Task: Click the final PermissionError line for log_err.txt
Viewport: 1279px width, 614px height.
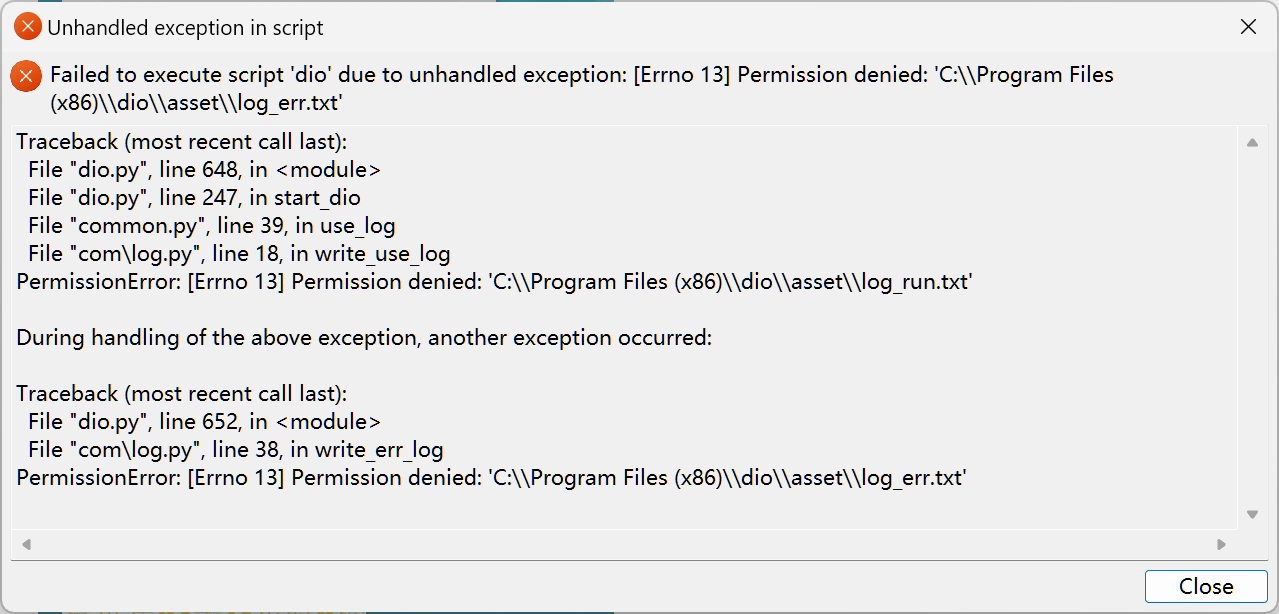Action: [x=491, y=478]
